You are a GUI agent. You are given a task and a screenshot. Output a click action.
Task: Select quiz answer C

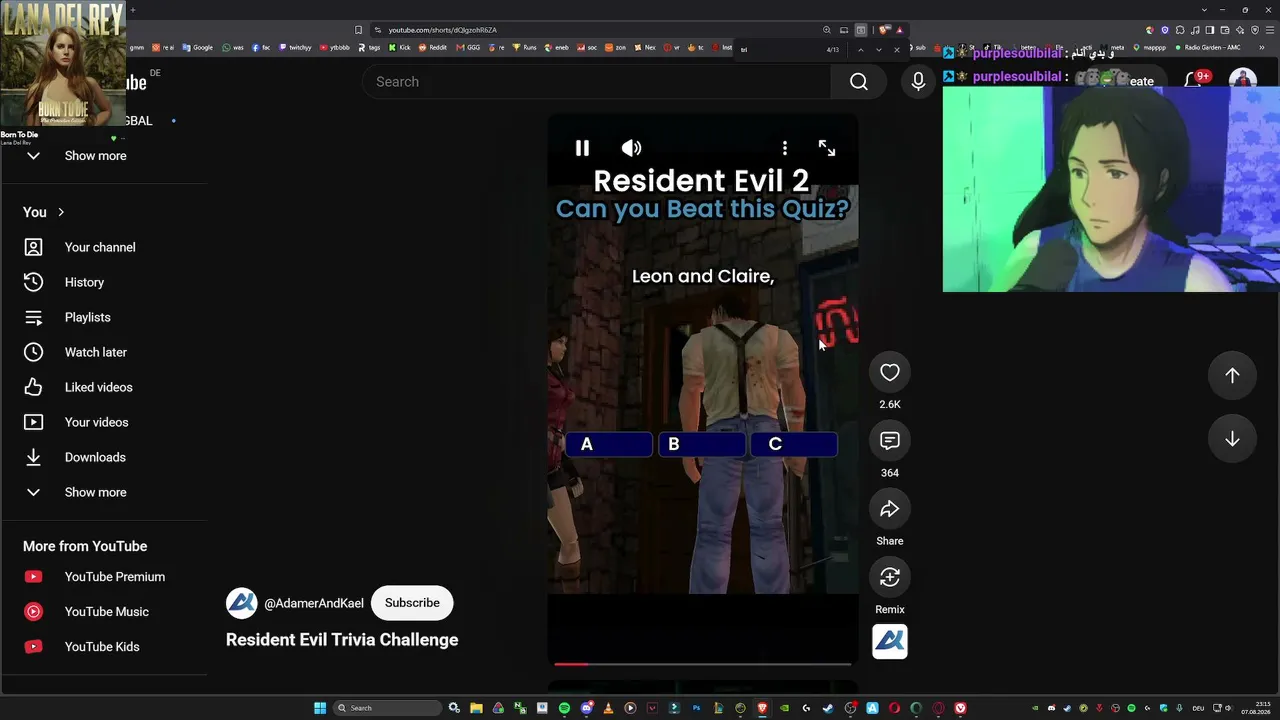point(794,444)
